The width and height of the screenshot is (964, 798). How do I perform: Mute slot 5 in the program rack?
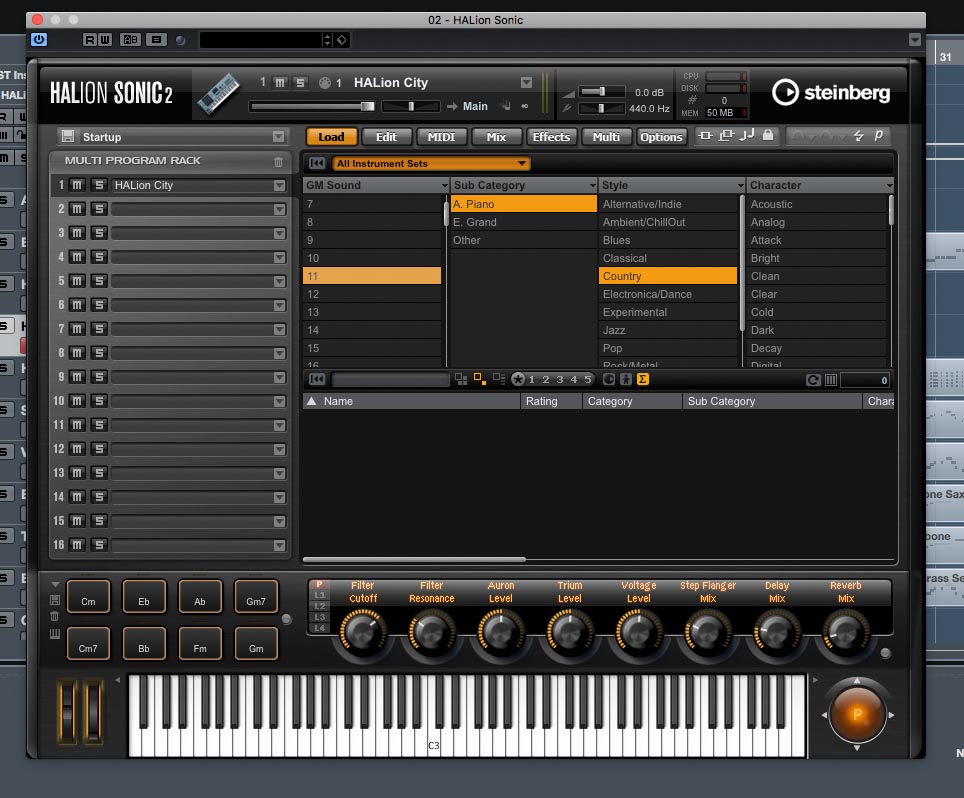77,281
